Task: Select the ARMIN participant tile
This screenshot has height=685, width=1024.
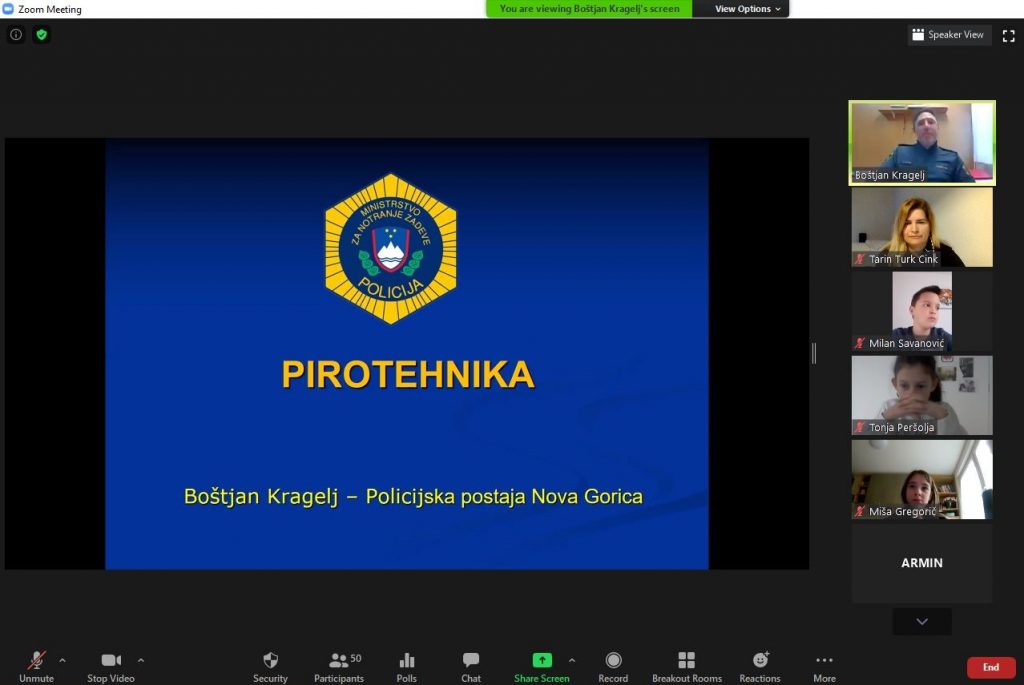Action: (921, 563)
